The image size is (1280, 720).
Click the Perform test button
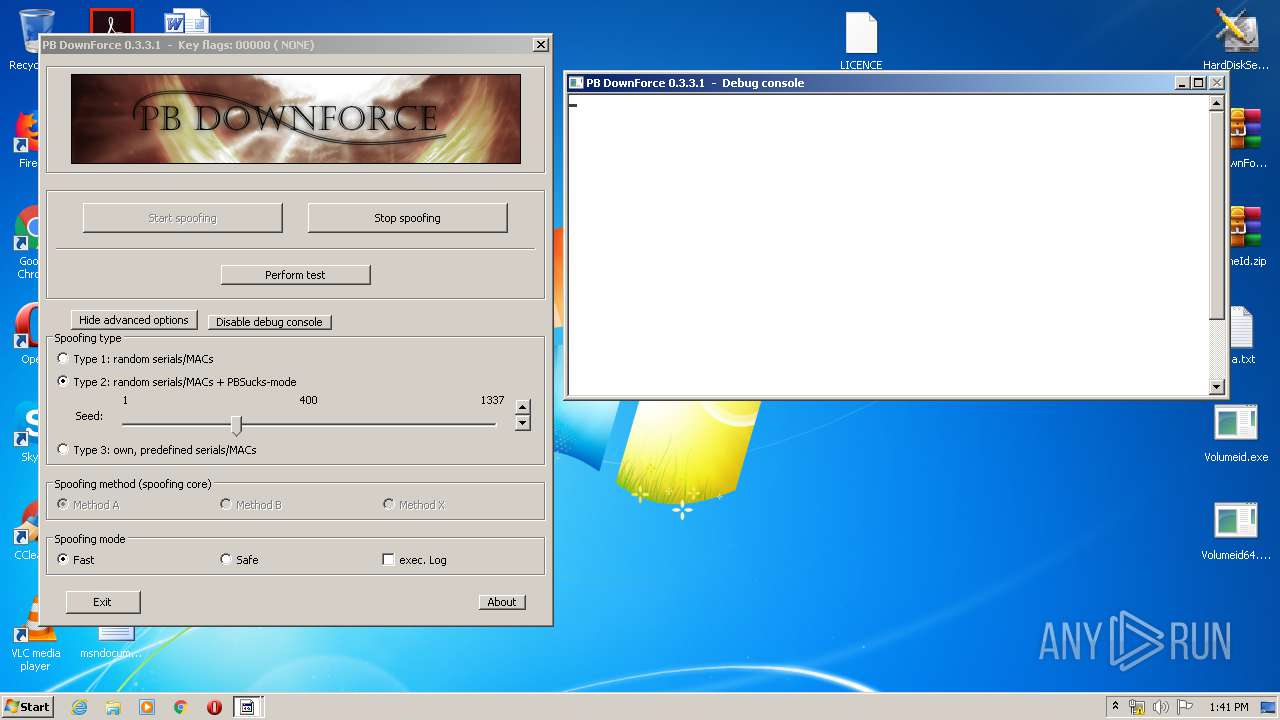[x=295, y=275]
